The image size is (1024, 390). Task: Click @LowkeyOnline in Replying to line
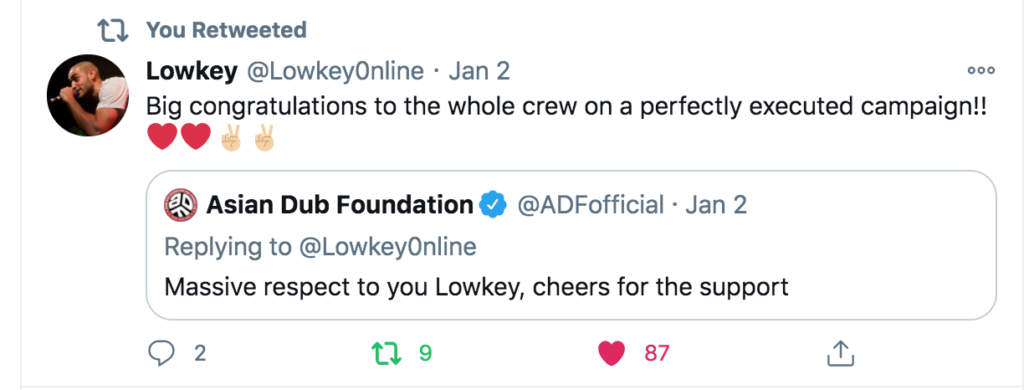387,247
